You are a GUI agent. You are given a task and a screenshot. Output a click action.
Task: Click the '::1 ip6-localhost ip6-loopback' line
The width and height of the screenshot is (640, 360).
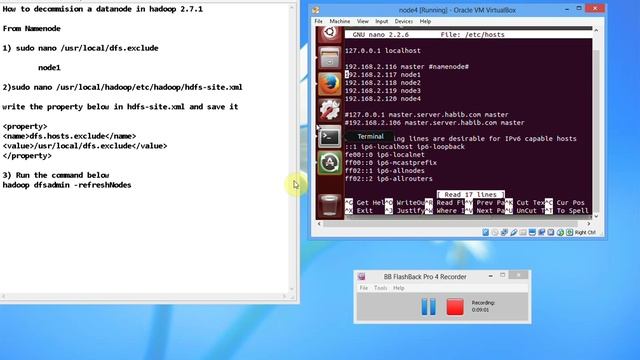point(405,147)
